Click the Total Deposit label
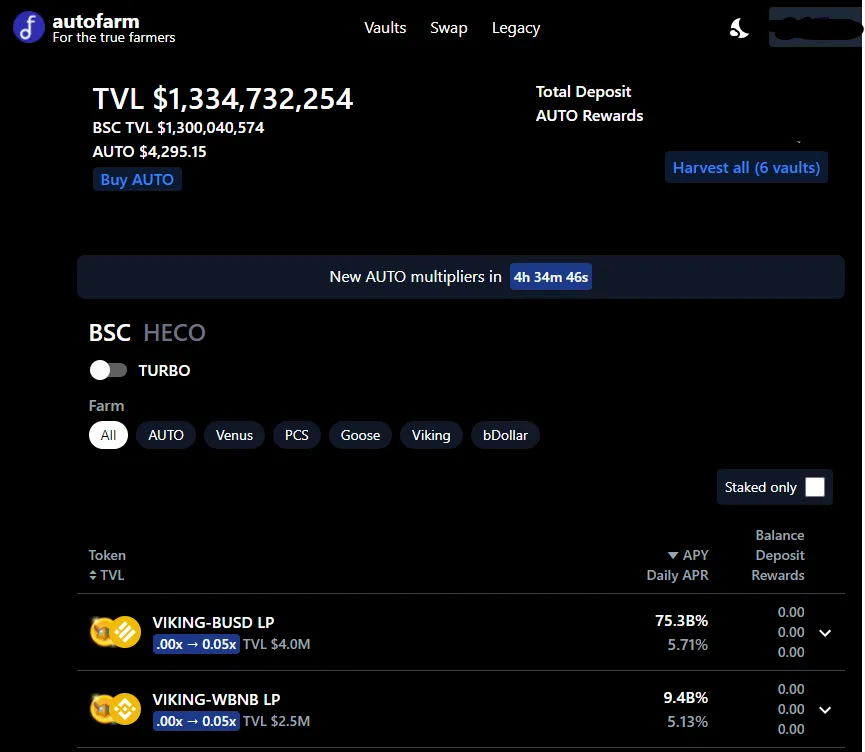 pos(583,92)
